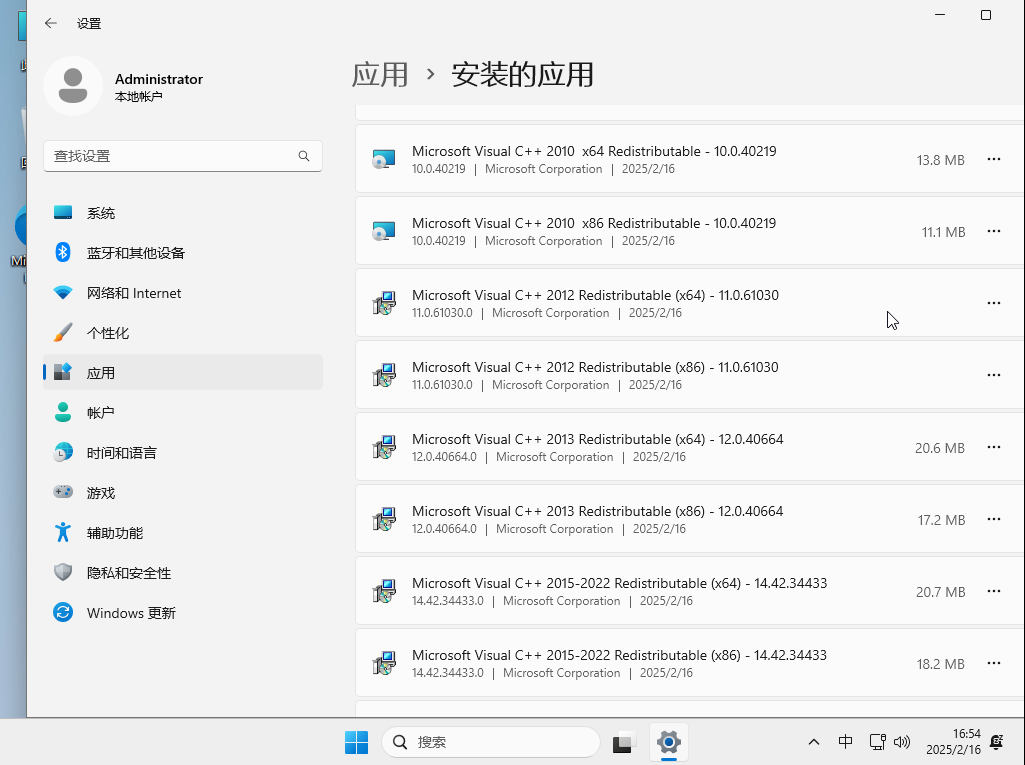Select Visual C++ 2015-2022 Redistributable (x86) title
The height and width of the screenshot is (765, 1025).
(619, 655)
